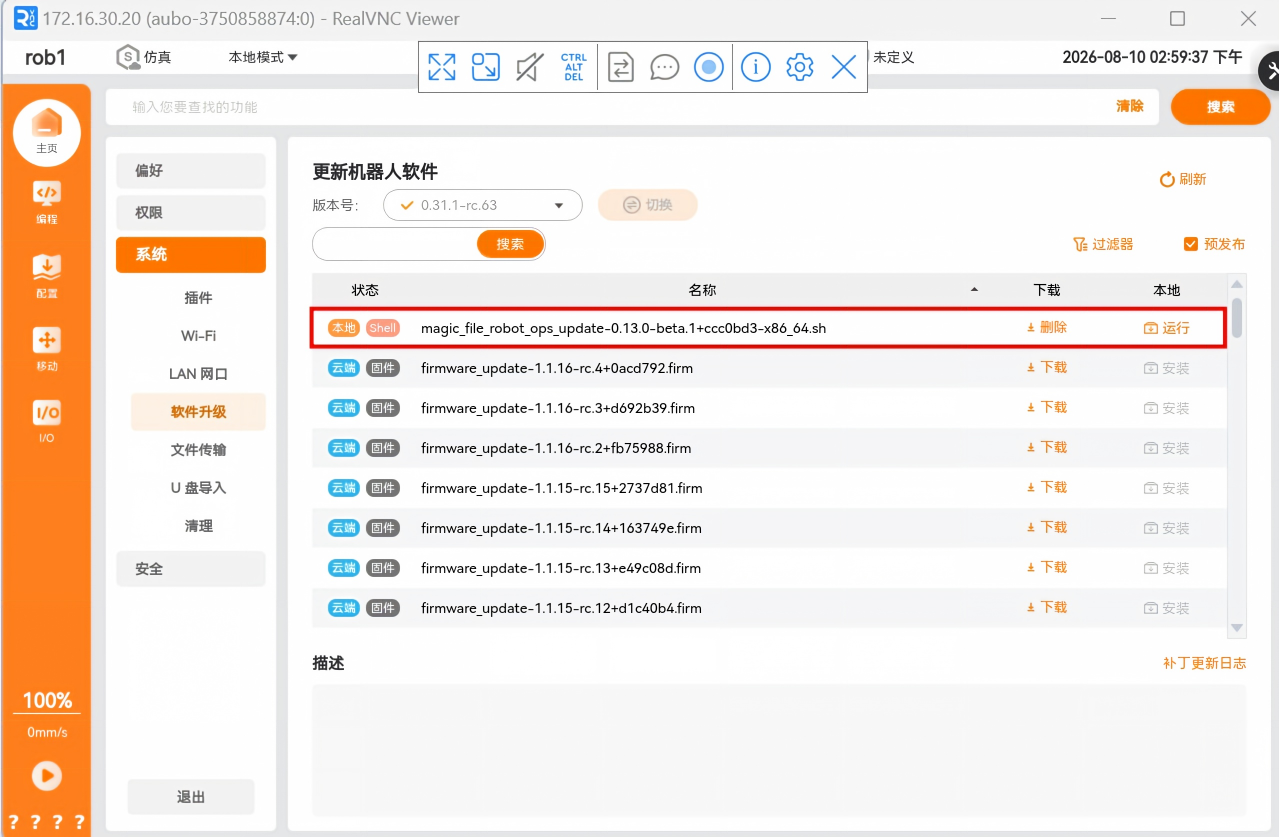Click the 仿真 simulation mode icon
The width and height of the screenshot is (1279, 837).
point(128,57)
